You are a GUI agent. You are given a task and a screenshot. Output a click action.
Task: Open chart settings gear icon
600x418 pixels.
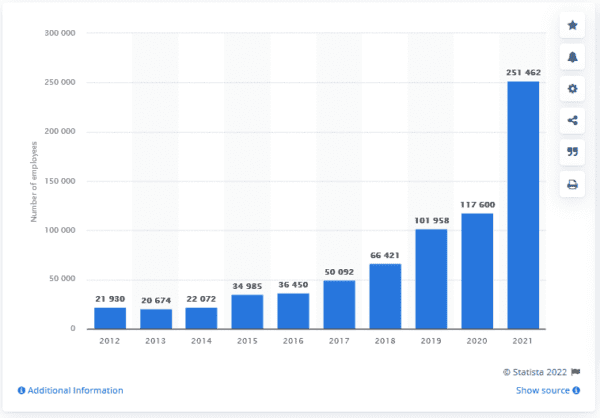point(572,88)
